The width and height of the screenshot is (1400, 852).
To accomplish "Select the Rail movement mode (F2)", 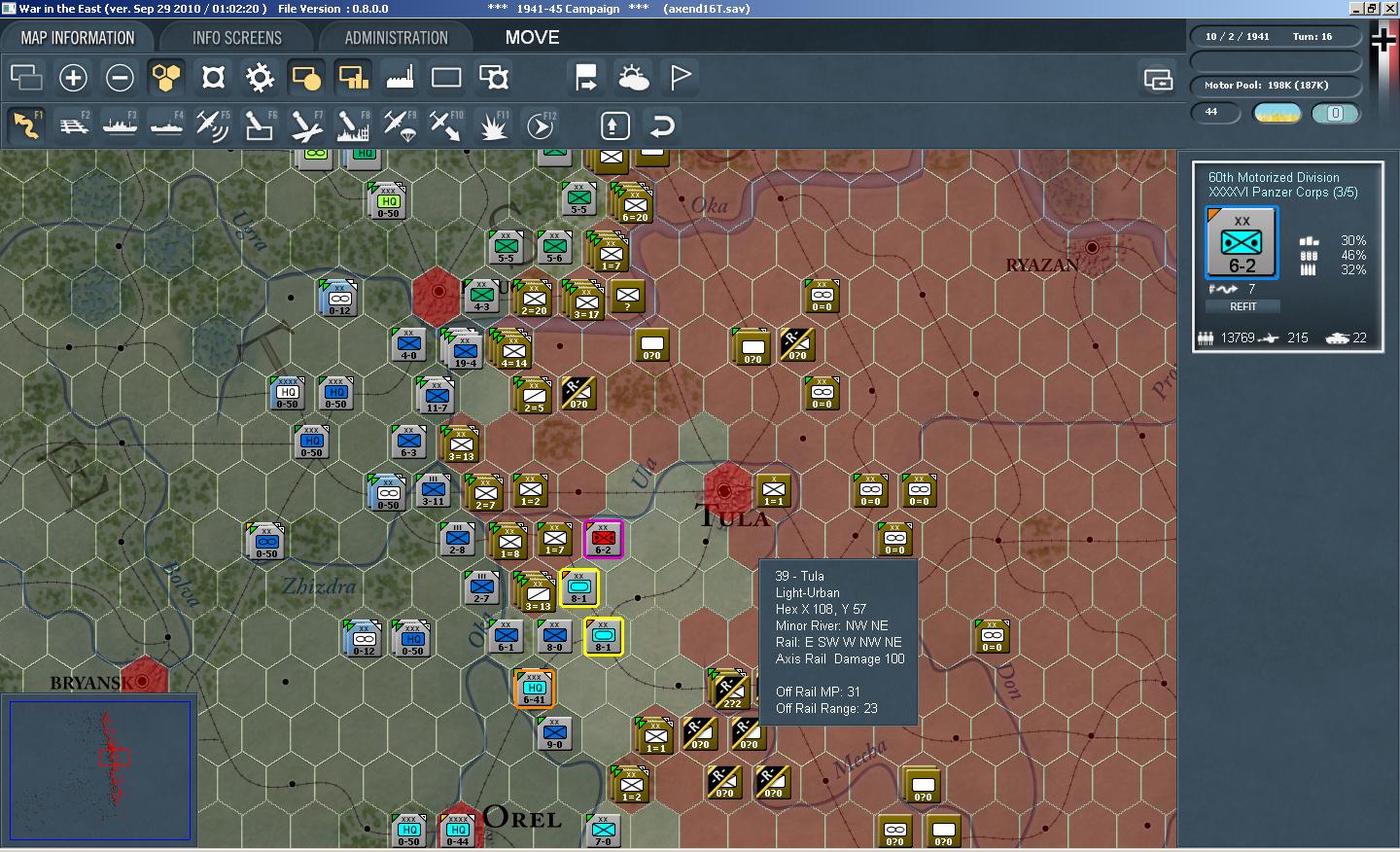I will pos(74,125).
